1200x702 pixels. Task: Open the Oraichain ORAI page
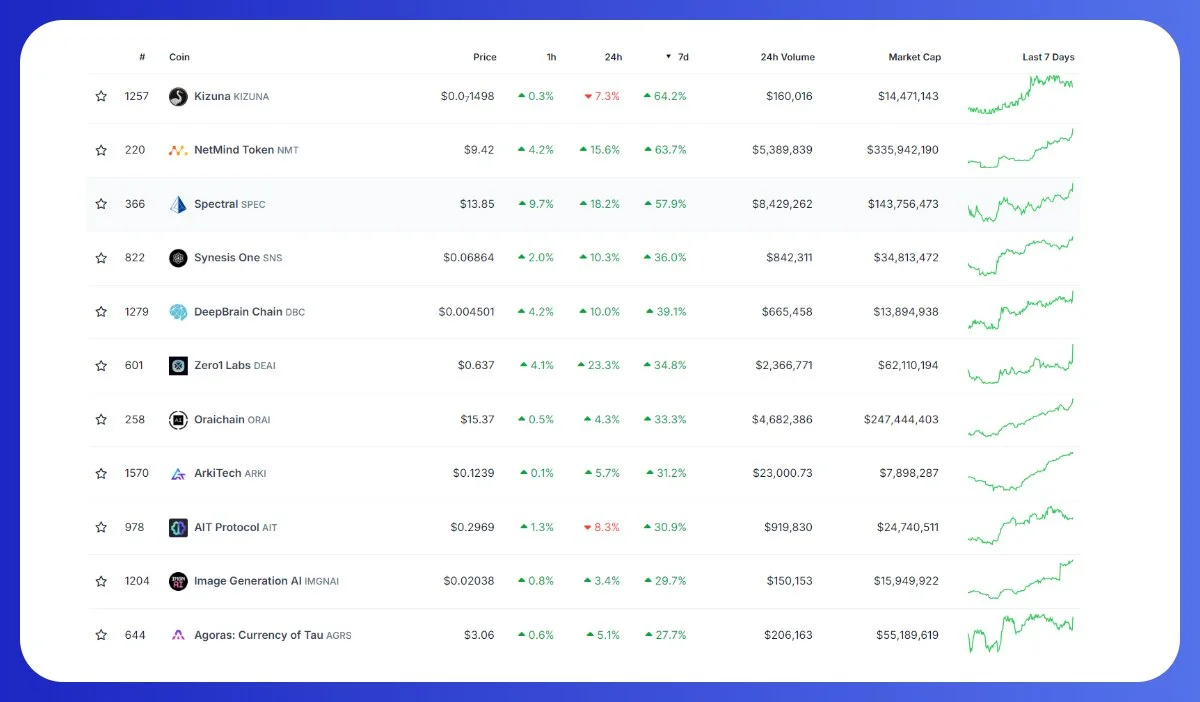tap(232, 420)
